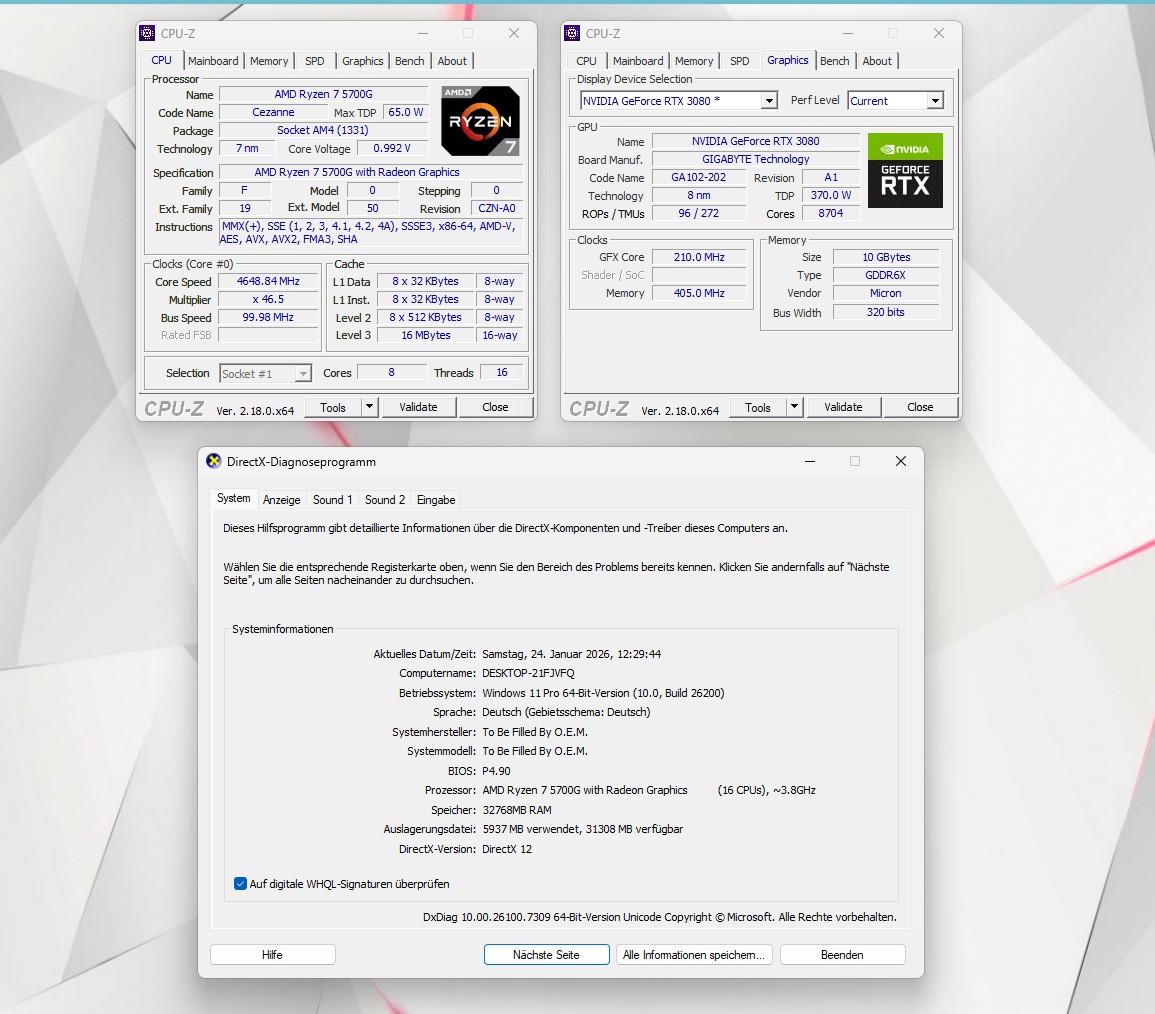Open the Sound 2 tab
The width and height of the screenshot is (1155, 1014).
click(x=385, y=500)
